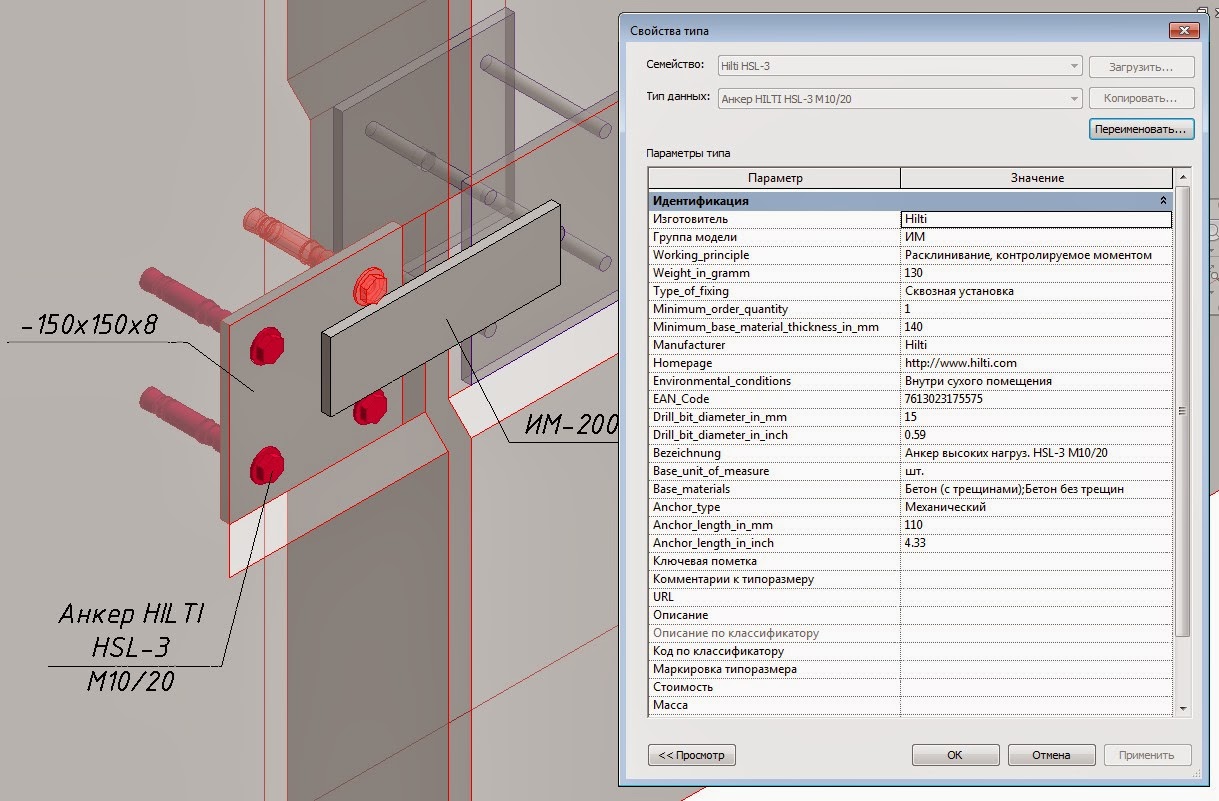Select Environmental_conditions value Внутри сухого помещения

coord(1036,381)
